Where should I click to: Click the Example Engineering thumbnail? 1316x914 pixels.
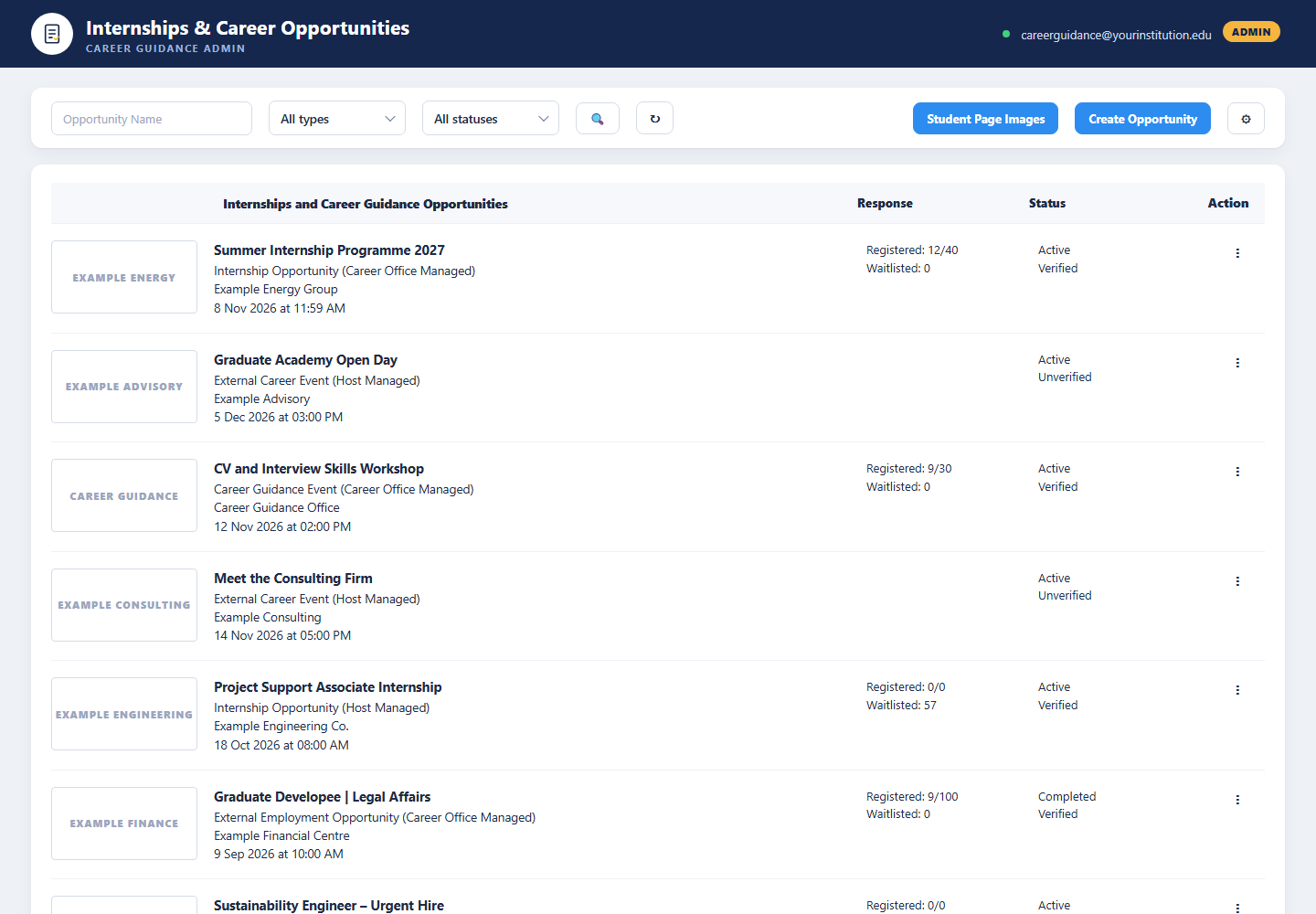124,714
